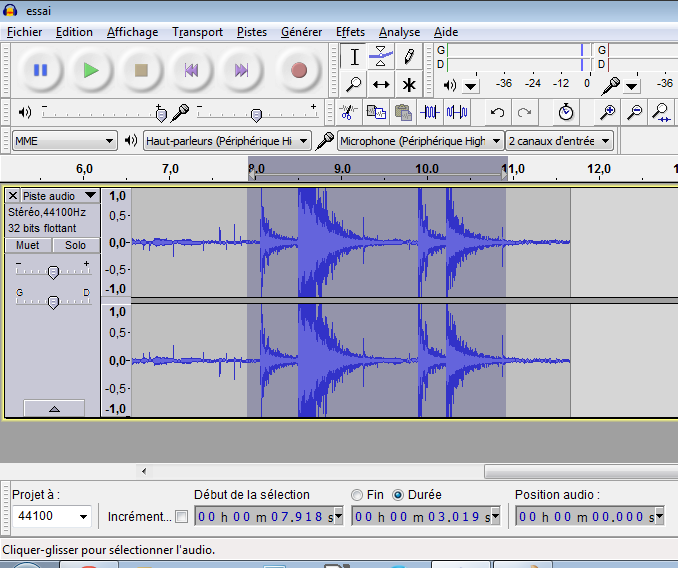This screenshot has height=568, width=678.
Task: Select the Durée radio button
Action: pos(398,494)
